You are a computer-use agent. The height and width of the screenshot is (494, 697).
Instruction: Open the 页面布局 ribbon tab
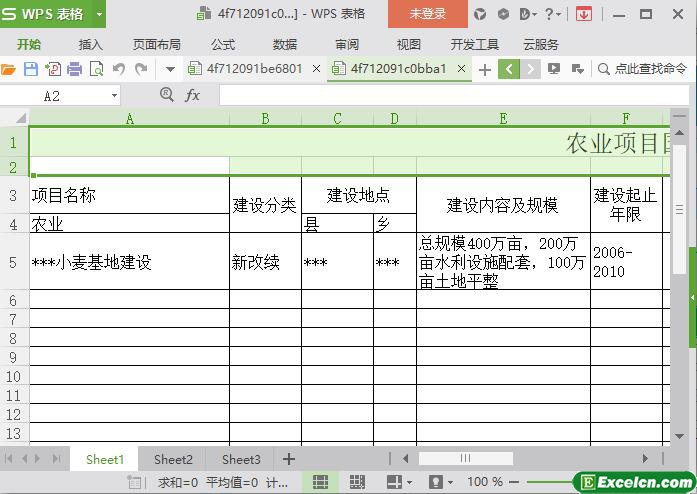coord(156,44)
